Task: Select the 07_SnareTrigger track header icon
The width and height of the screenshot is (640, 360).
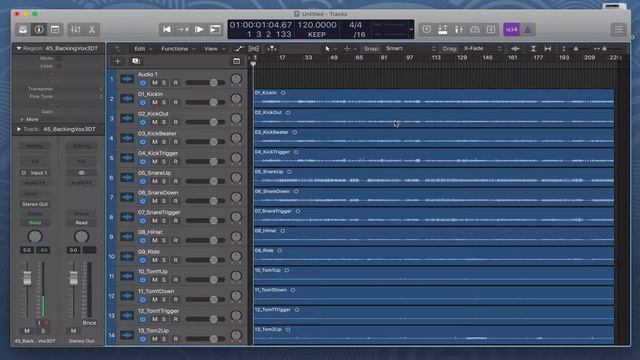Action: [x=127, y=217]
